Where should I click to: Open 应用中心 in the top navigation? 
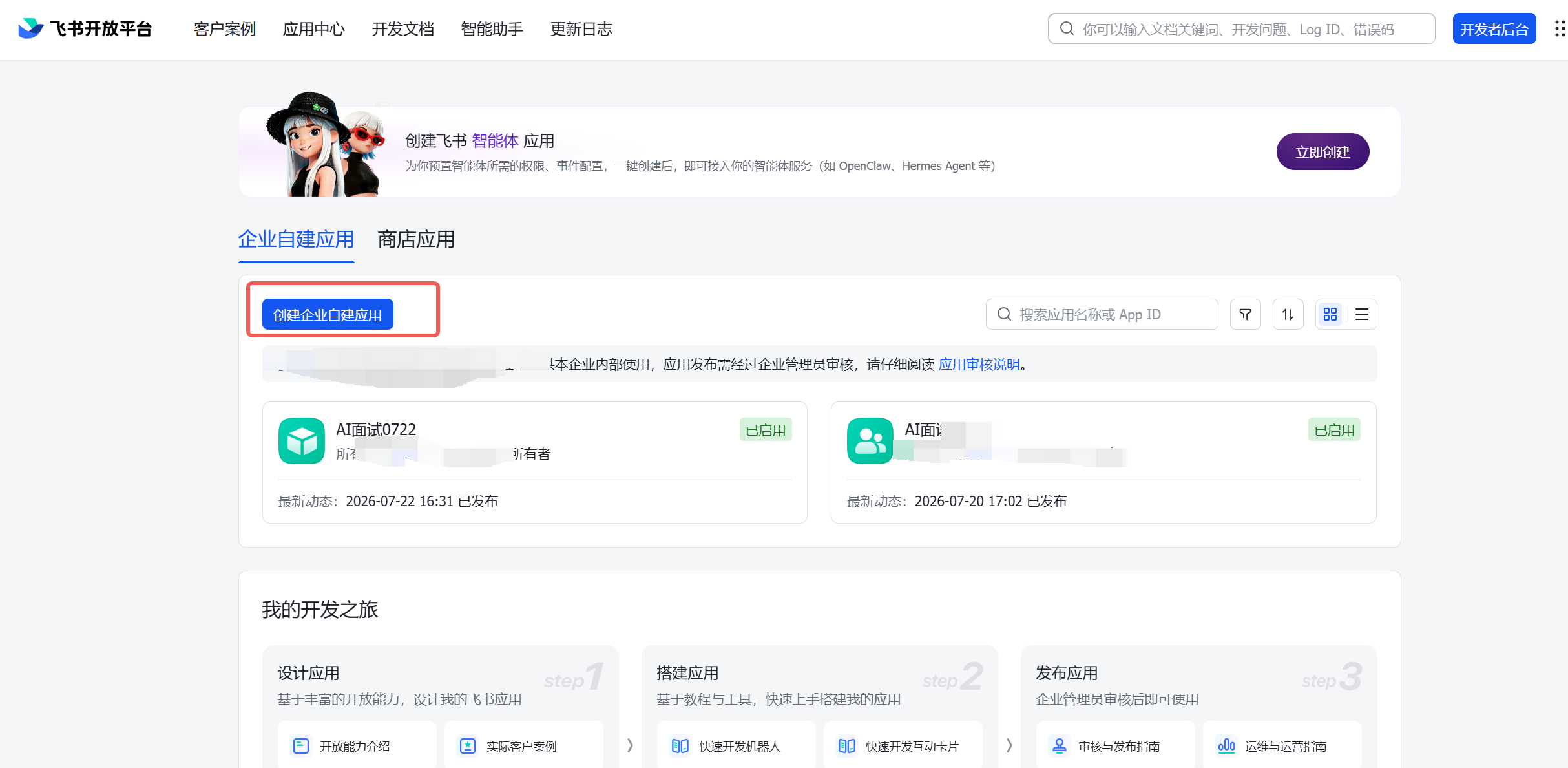[314, 29]
